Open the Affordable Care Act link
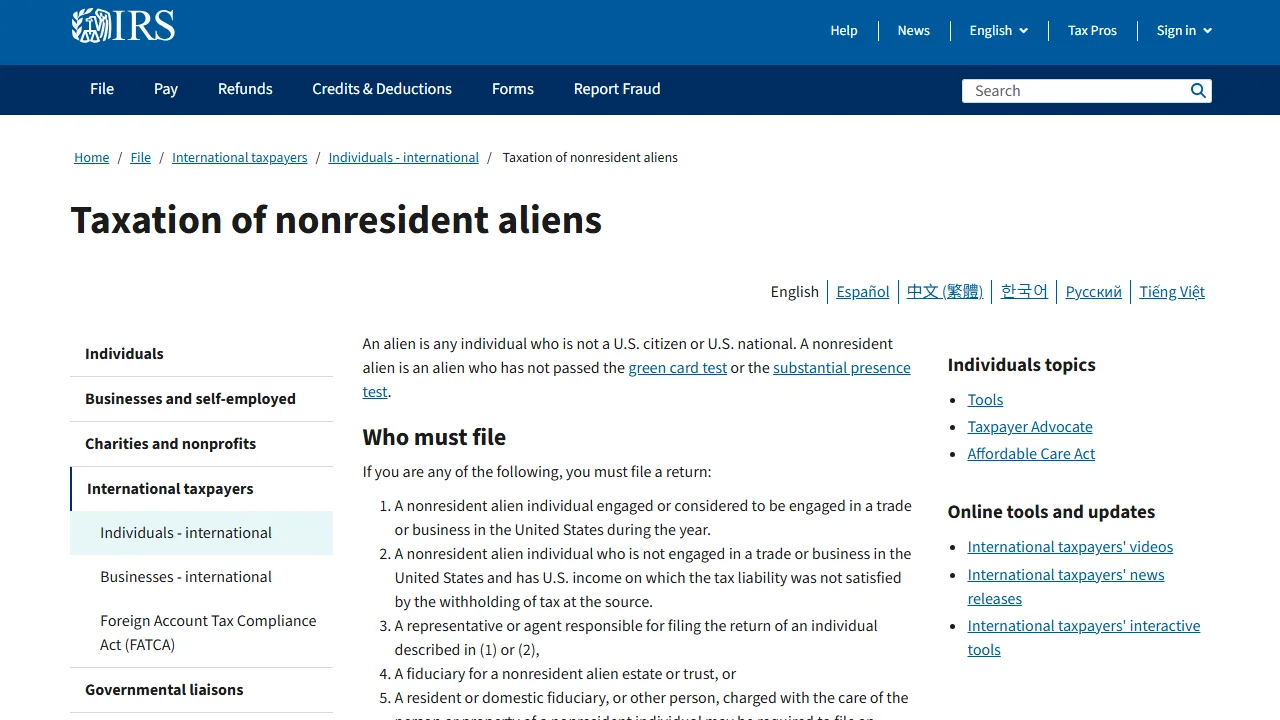 pos(1031,454)
